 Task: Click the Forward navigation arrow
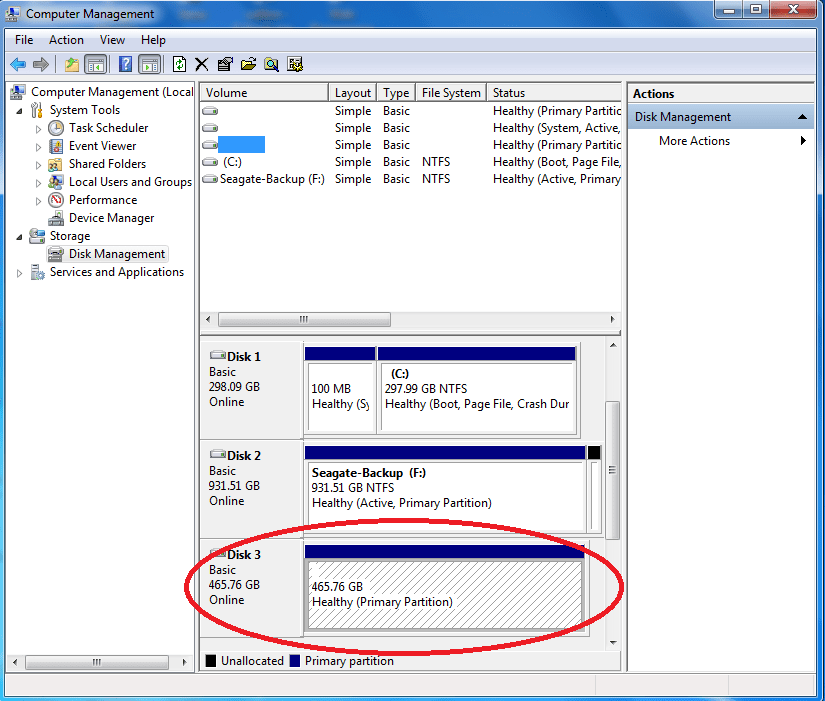click(40, 64)
